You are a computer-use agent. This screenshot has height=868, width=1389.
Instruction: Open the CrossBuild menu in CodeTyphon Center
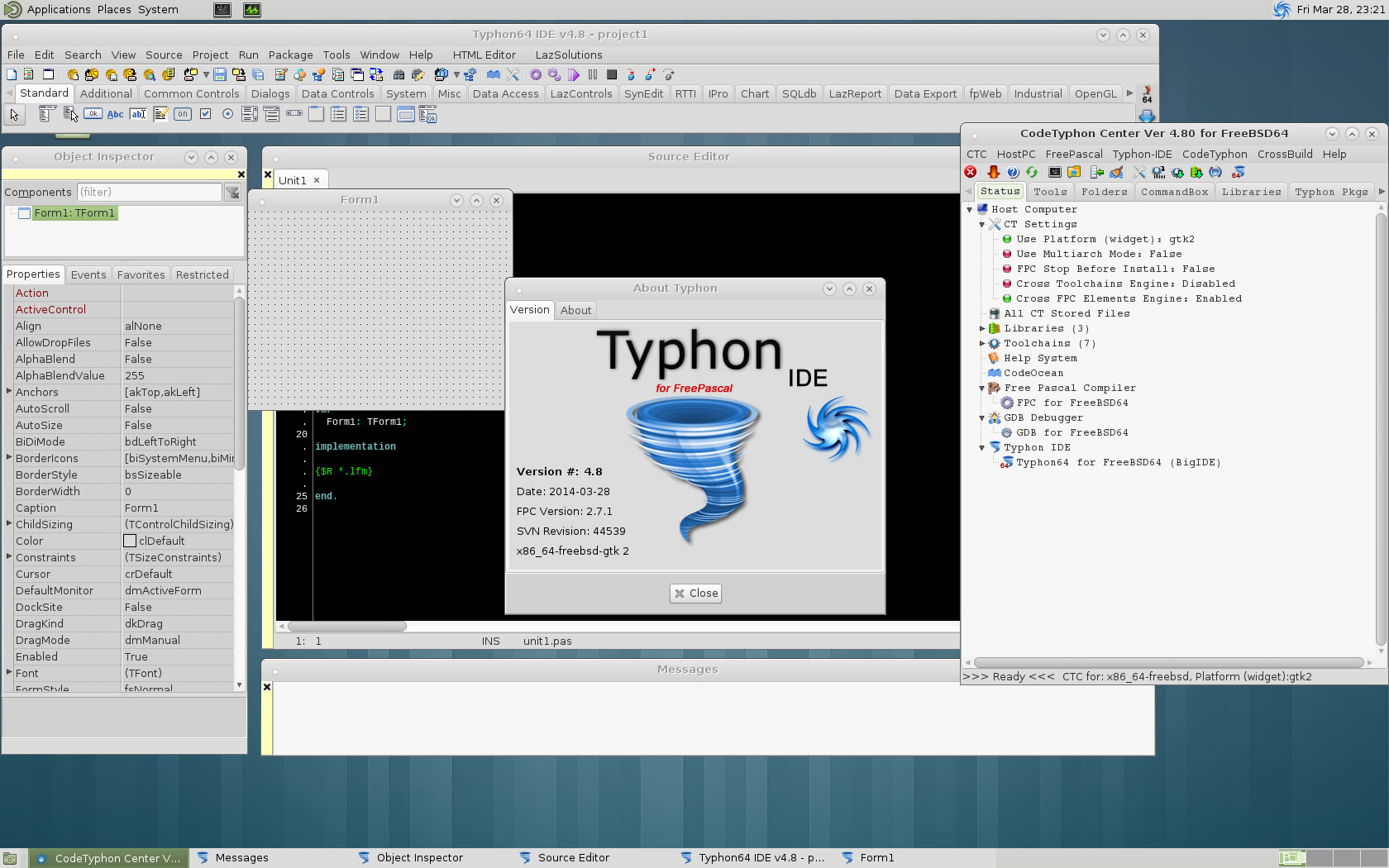(x=1285, y=154)
